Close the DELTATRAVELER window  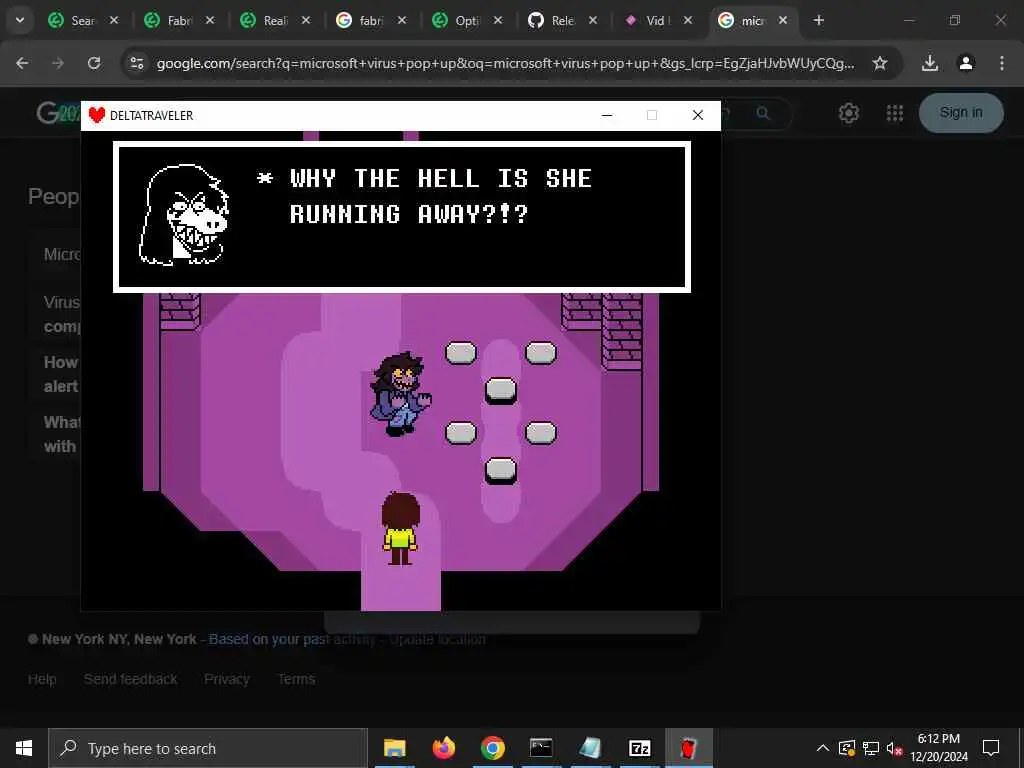[x=697, y=115]
